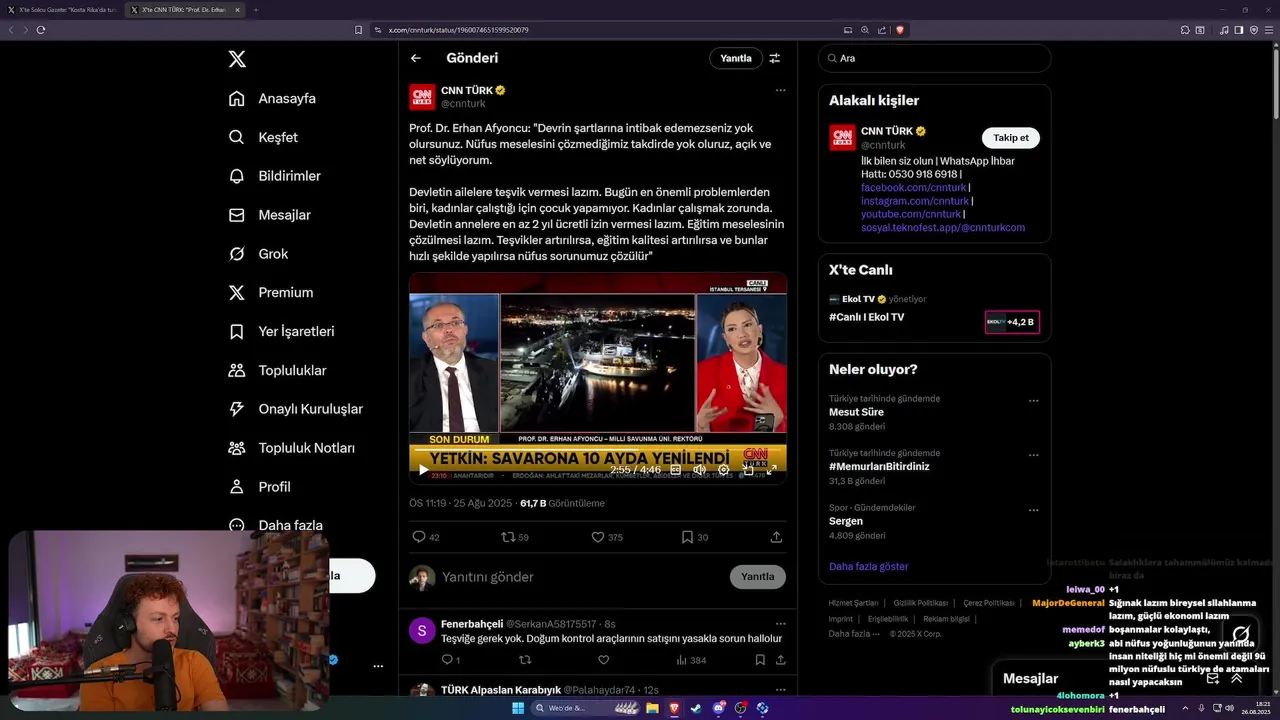Click the Yanıtla button in the post header
The width and height of the screenshot is (1280, 720).
click(736, 58)
